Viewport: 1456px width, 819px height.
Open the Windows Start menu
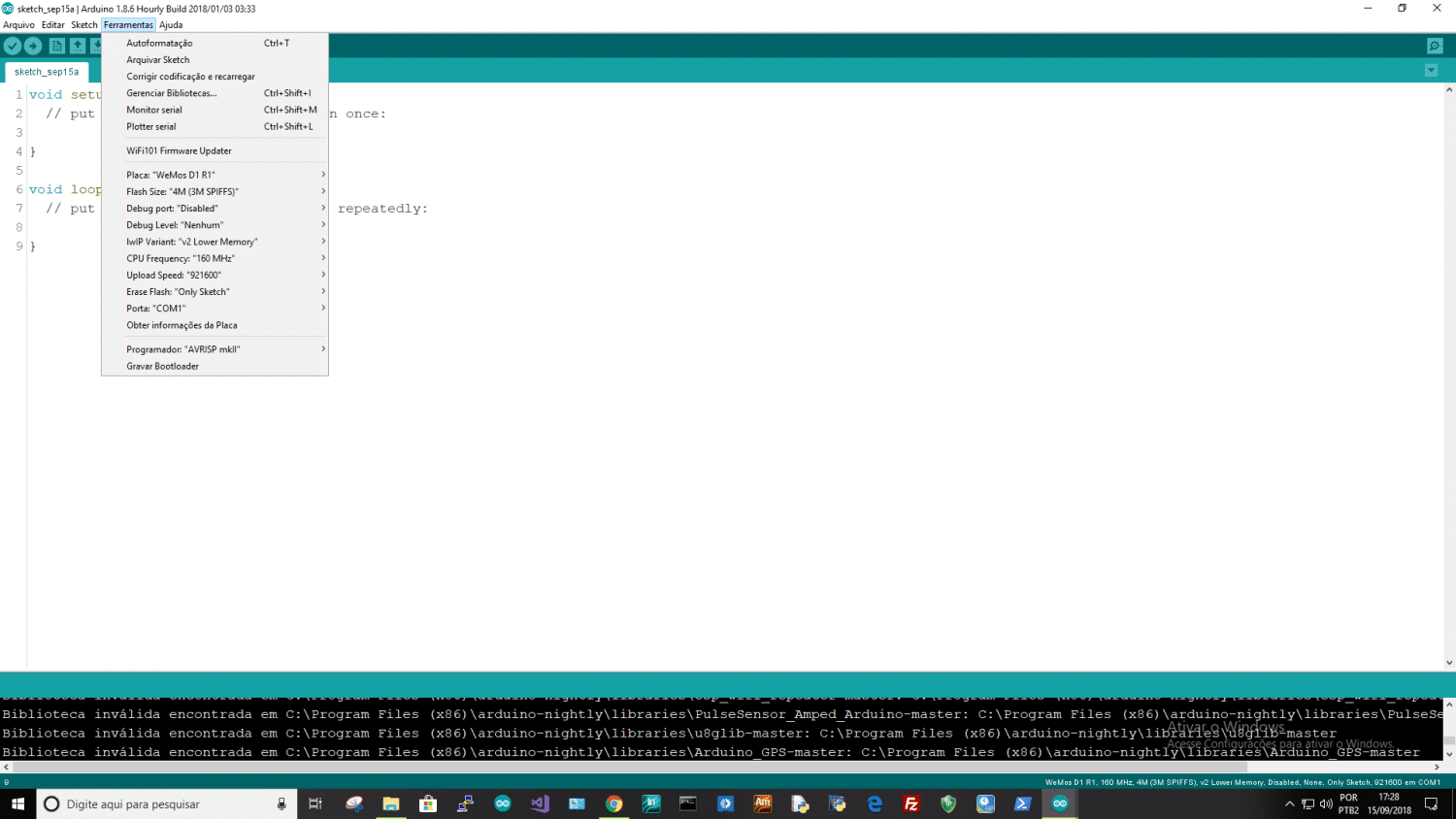click(x=17, y=803)
